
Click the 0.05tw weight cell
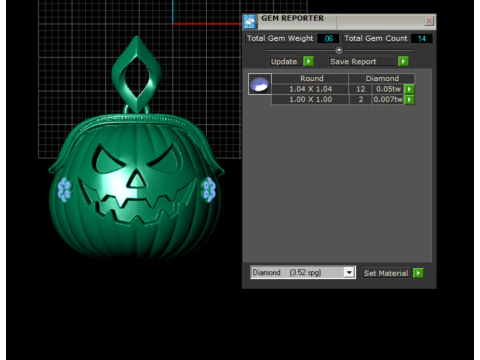[x=388, y=89]
